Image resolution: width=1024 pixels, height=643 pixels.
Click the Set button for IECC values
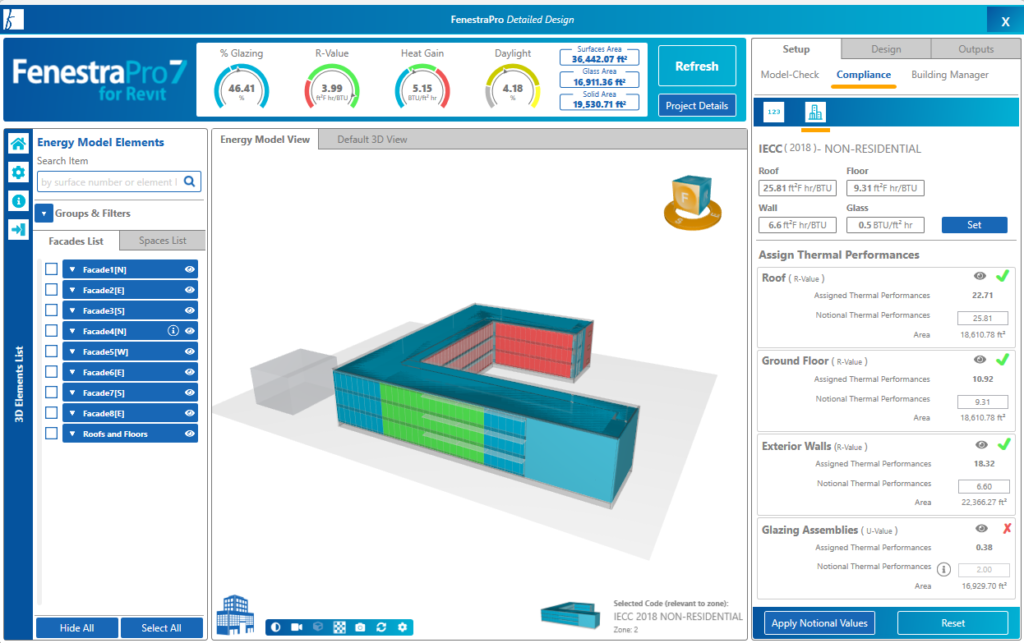(x=974, y=225)
